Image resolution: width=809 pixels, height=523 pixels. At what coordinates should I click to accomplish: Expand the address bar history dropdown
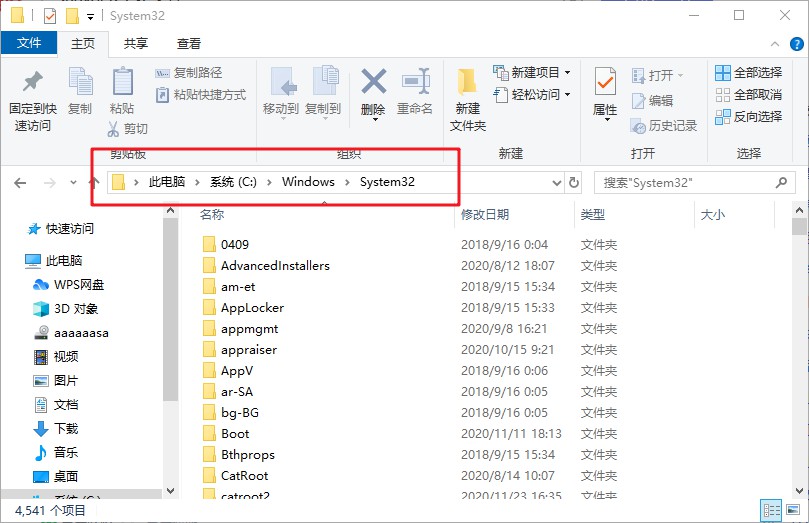556,183
